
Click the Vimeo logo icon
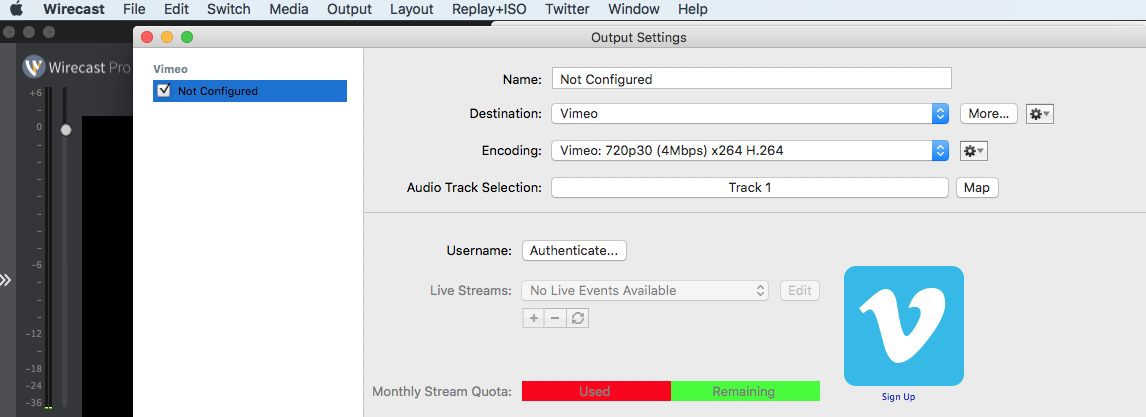point(903,325)
